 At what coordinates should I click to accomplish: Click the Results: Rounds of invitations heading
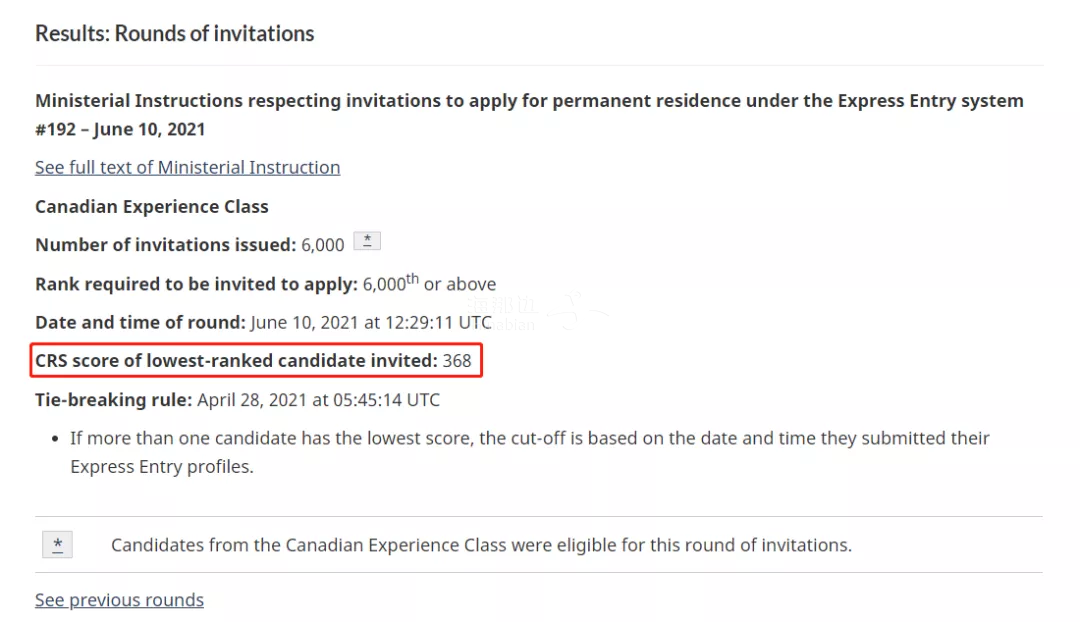click(x=174, y=33)
